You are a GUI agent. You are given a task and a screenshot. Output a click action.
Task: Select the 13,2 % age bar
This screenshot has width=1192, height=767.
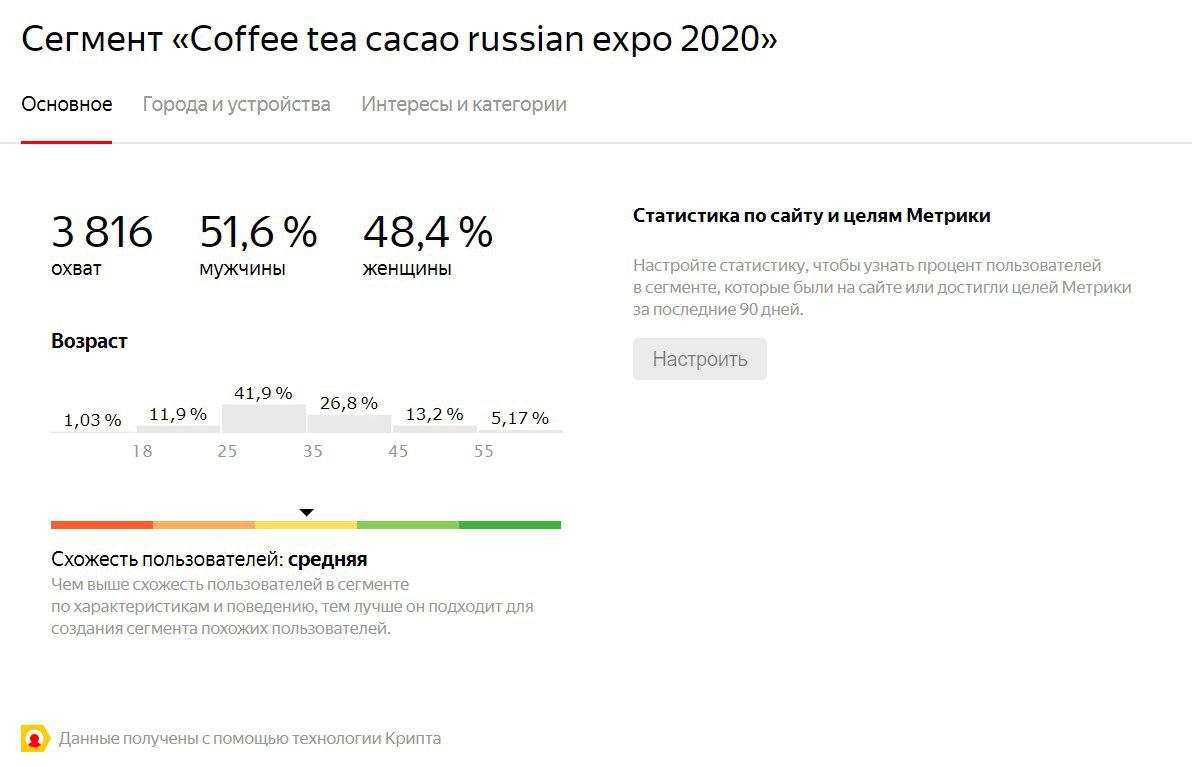(435, 429)
